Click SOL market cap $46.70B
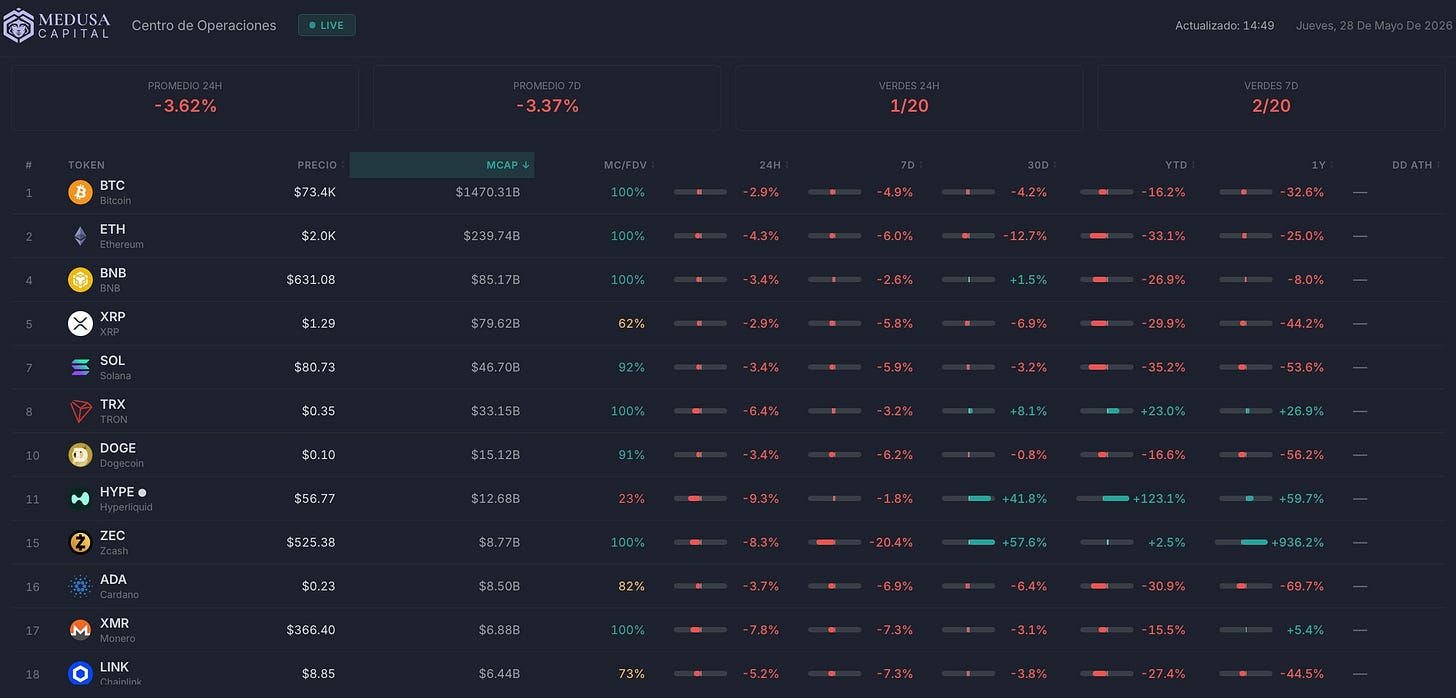The image size is (1456, 698). pyautogui.click(x=493, y=367)
